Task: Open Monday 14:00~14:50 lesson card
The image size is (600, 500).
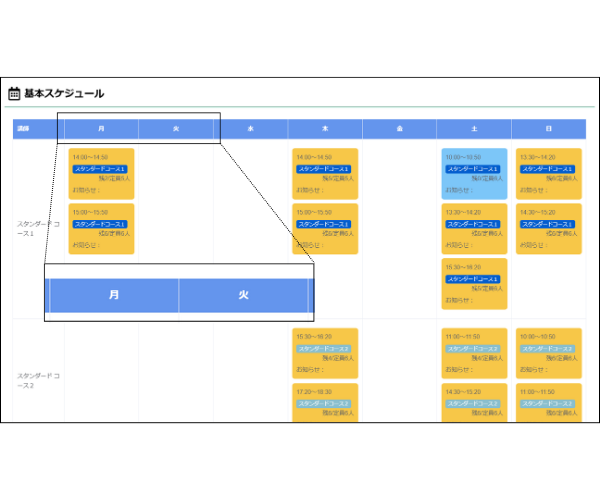Action: [x=101, y=173]
